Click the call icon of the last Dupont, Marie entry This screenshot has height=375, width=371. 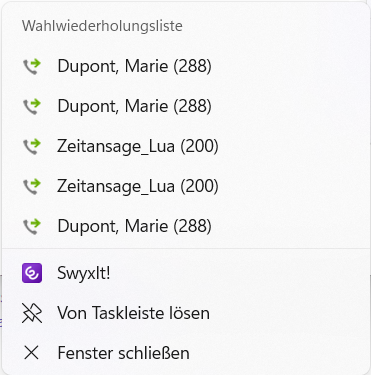[32, 226]
